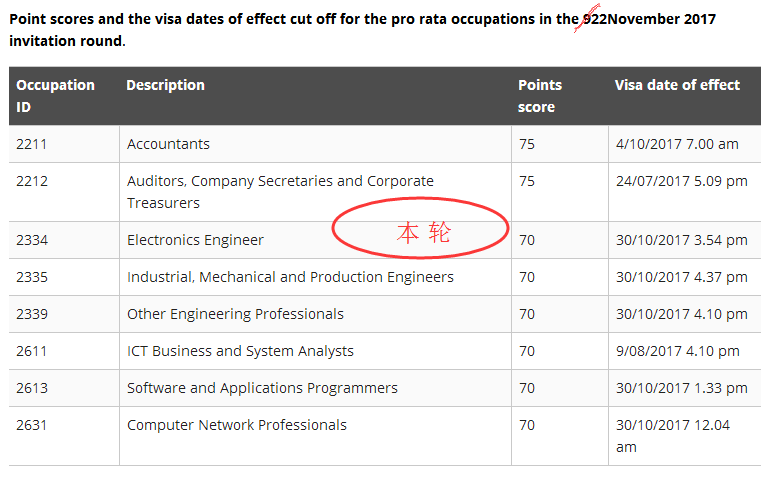
Task: Click the Points score column header
Action: click(x=540, y=95)
